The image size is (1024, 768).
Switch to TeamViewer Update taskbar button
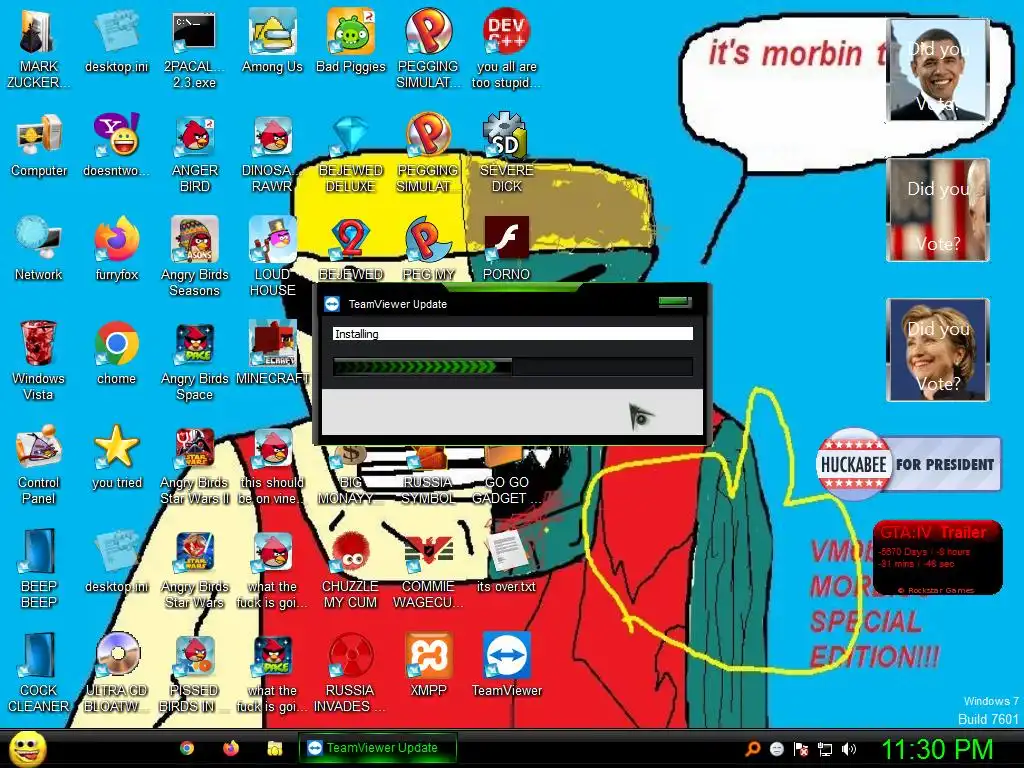(377, 748)
